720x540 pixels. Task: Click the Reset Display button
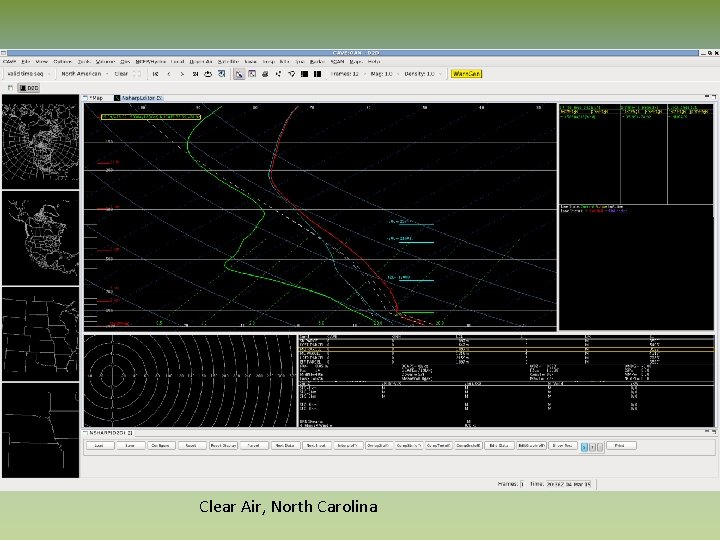point(223,446)
